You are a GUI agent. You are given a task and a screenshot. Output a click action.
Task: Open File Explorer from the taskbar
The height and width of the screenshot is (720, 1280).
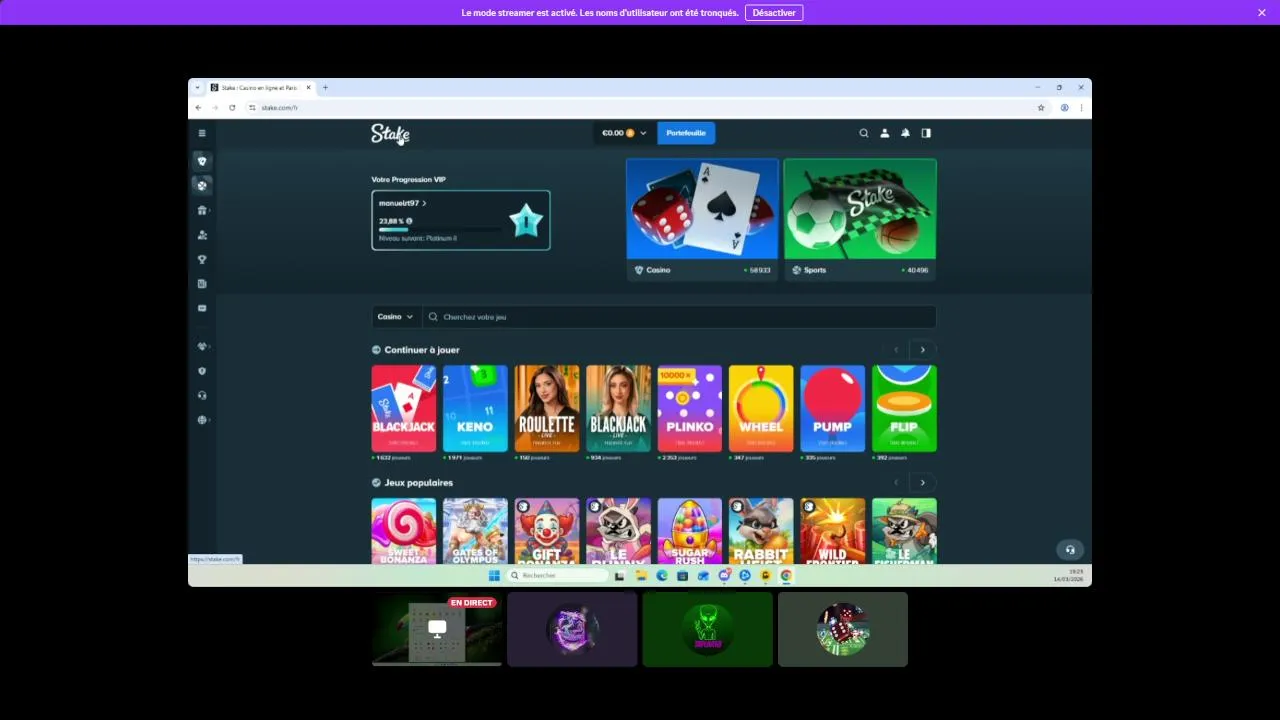(640, 576)
